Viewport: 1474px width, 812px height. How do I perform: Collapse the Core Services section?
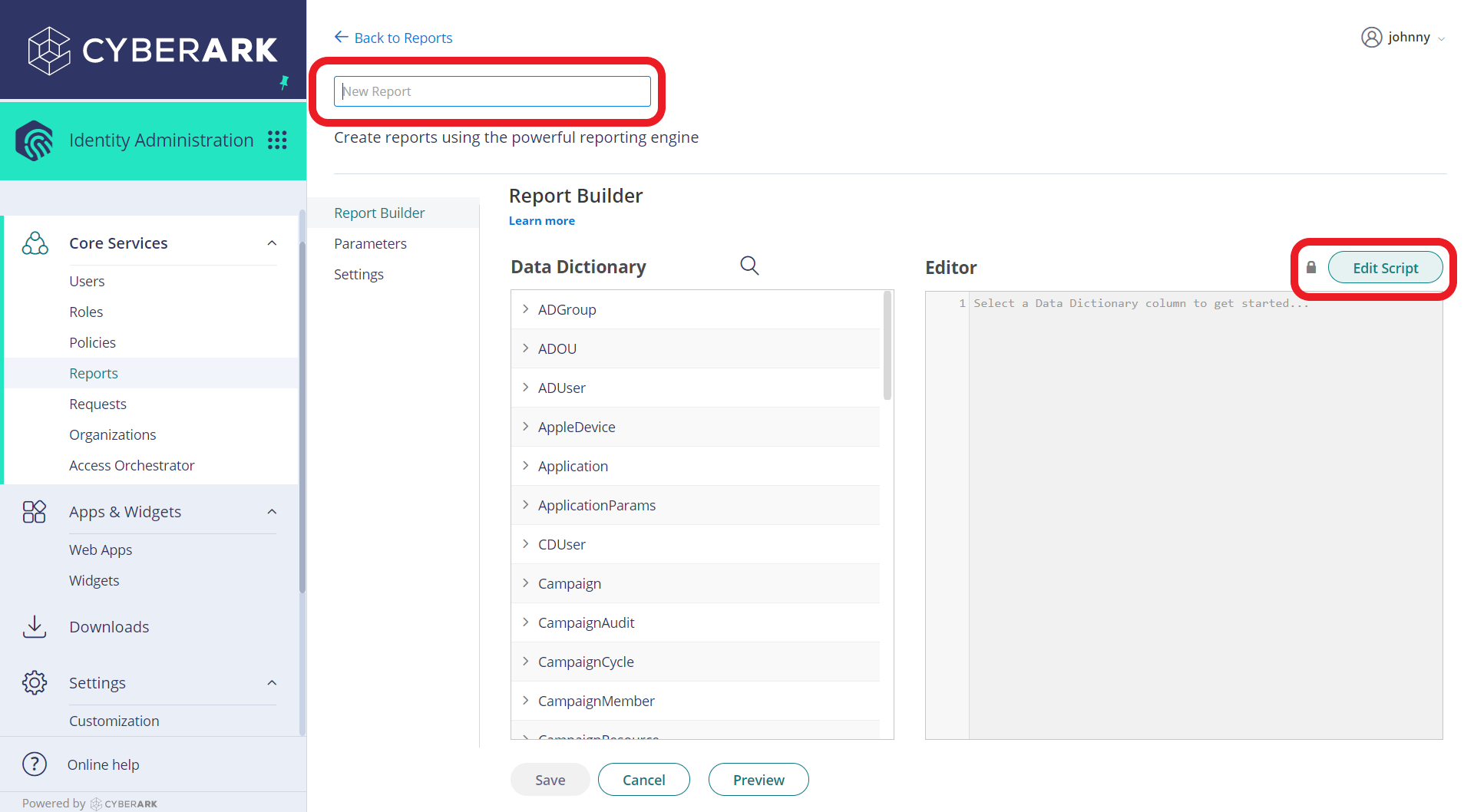point(272,242)
